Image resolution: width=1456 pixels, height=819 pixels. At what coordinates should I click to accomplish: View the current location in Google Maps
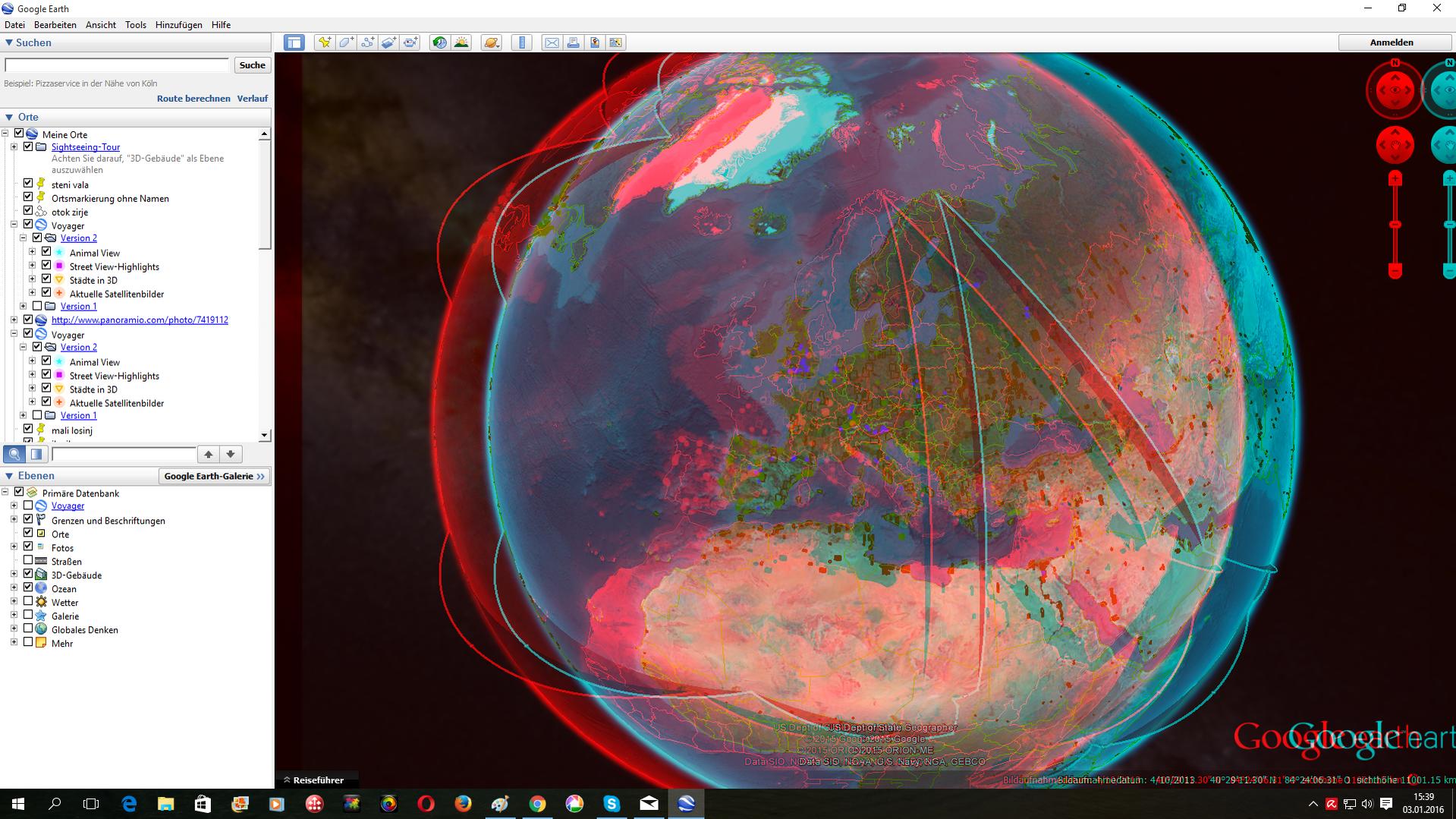click(615, 43)
